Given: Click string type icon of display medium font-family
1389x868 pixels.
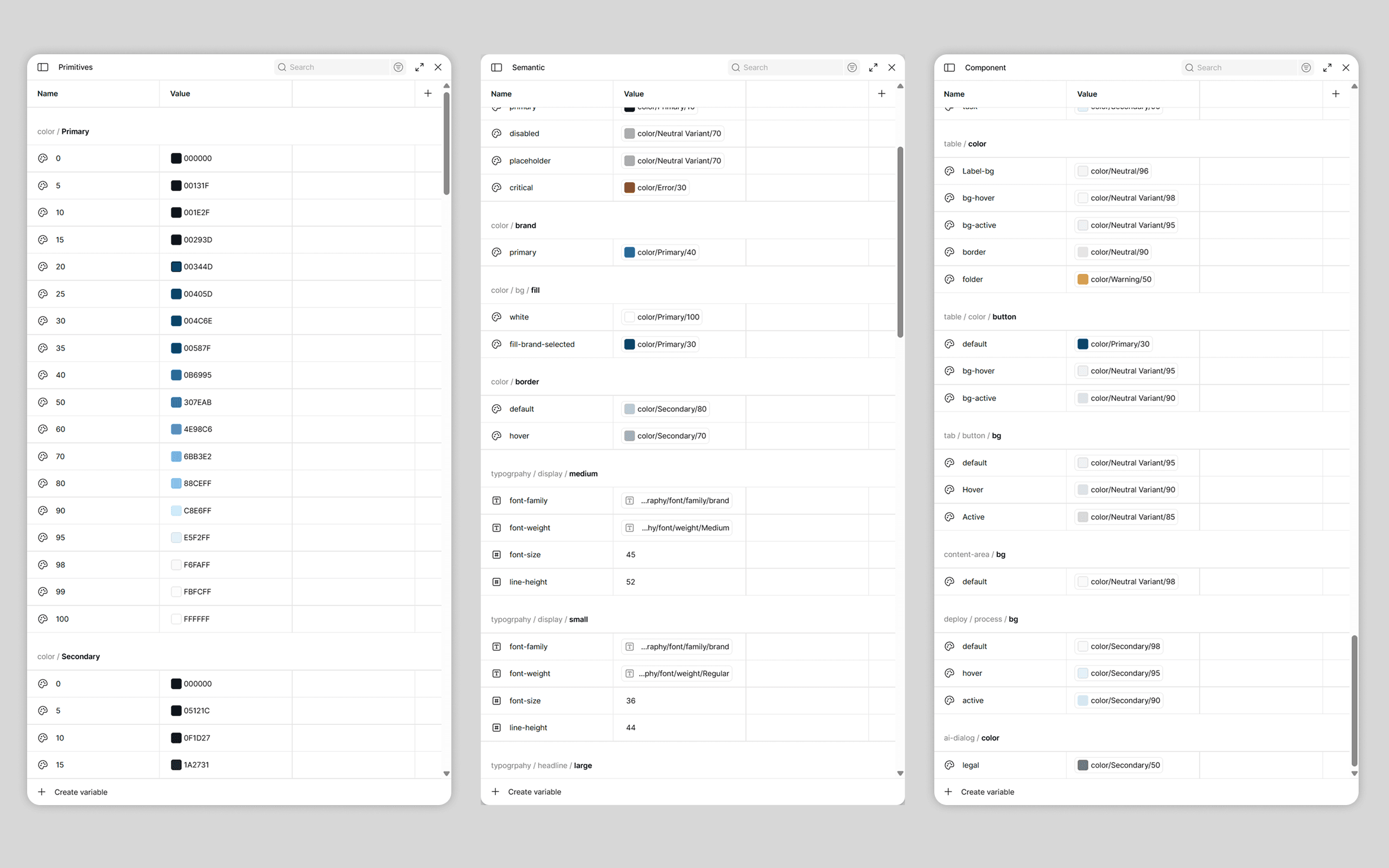Looking at the screenshot, I should pyautogui.click(x=496, y=501).
